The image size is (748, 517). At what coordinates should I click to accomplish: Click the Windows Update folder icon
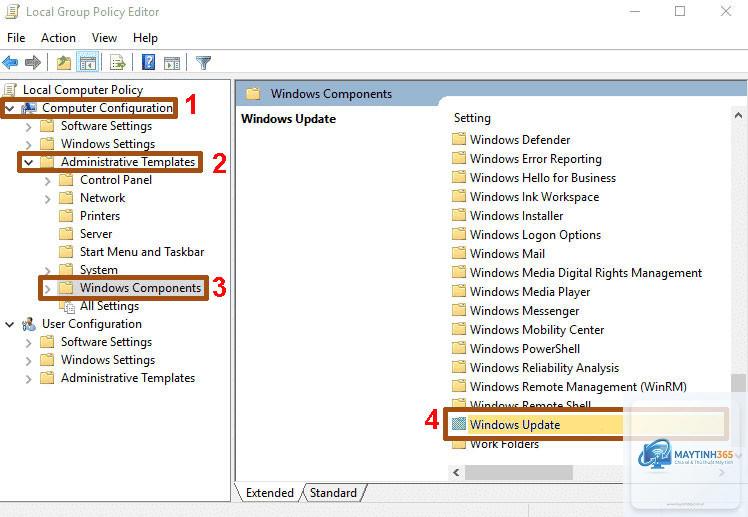pos(458,424)
